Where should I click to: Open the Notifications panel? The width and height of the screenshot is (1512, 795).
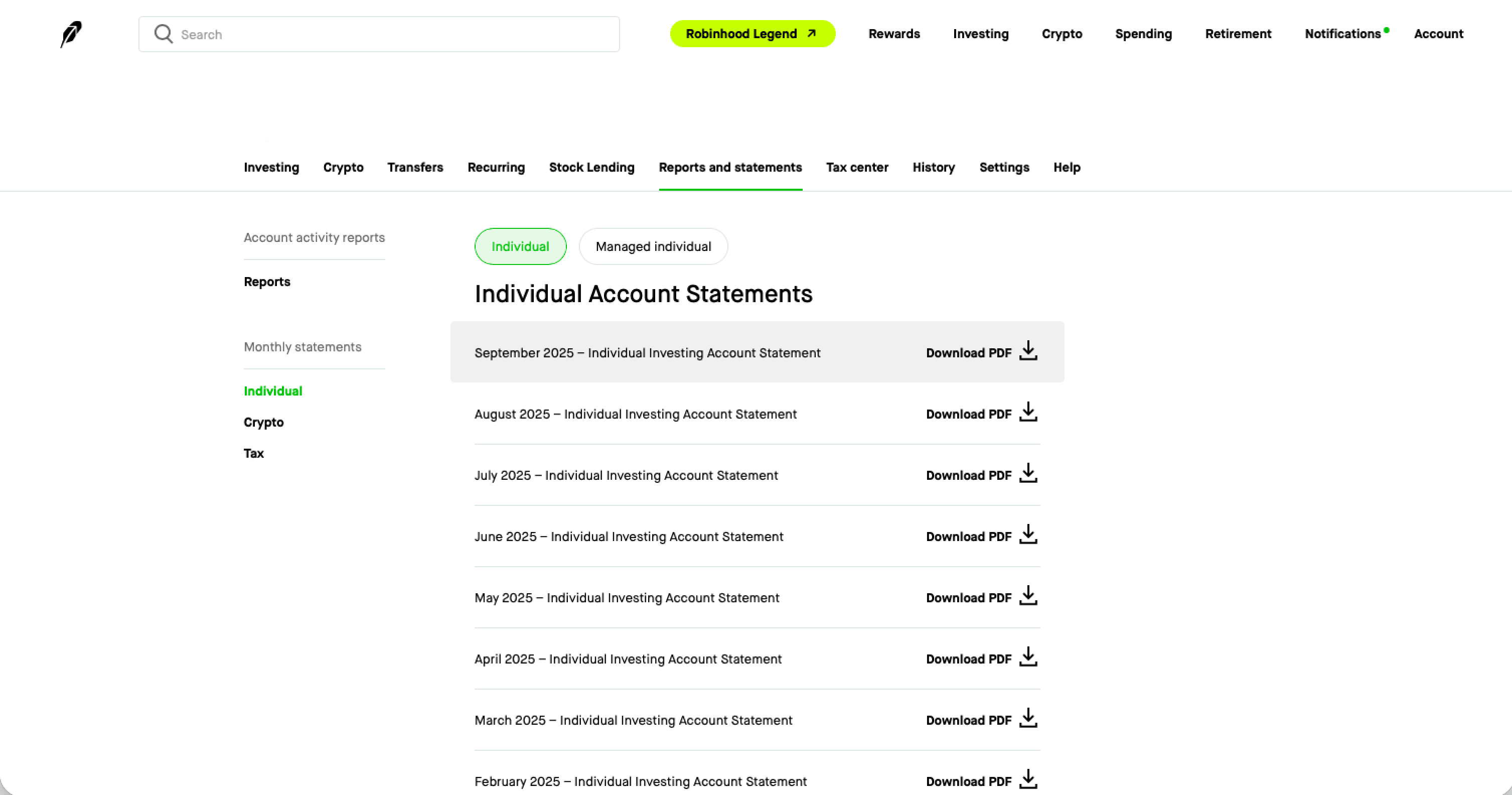coord(1342,34)
